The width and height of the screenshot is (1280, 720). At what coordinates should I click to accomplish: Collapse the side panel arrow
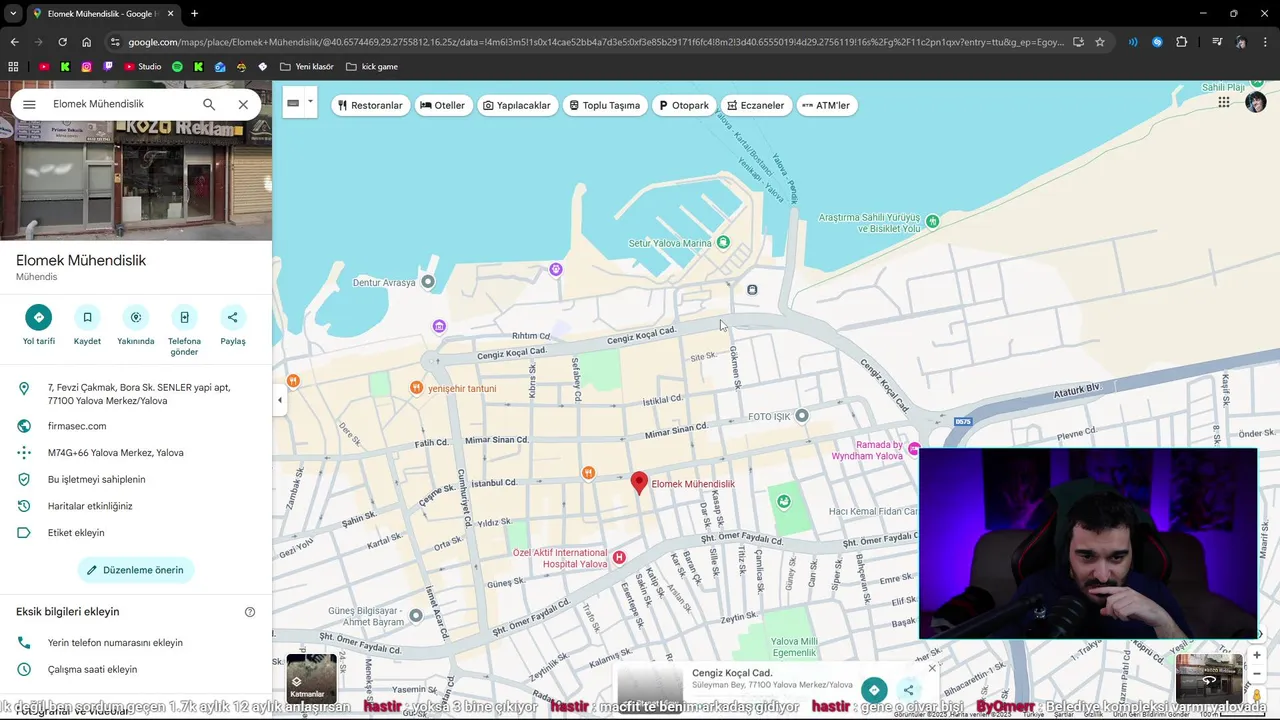pyautogui.click(x=280, y=400)
